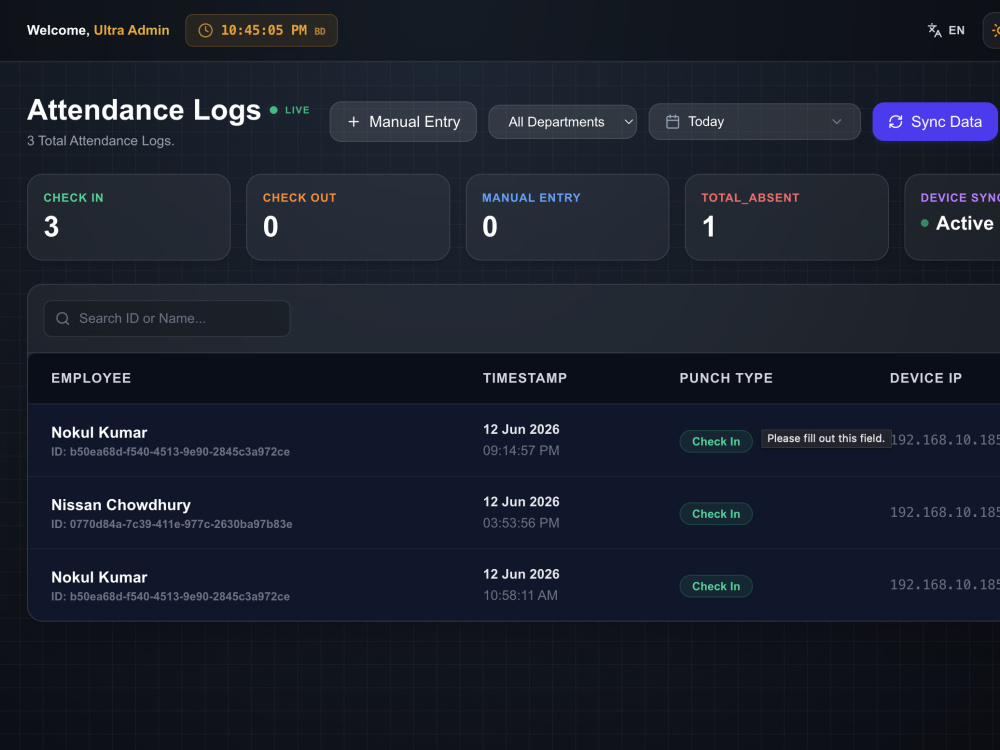The image size is (1000, 750).
Task: Select the Nissan Chowdhury employee name
Action: (121, 505)
